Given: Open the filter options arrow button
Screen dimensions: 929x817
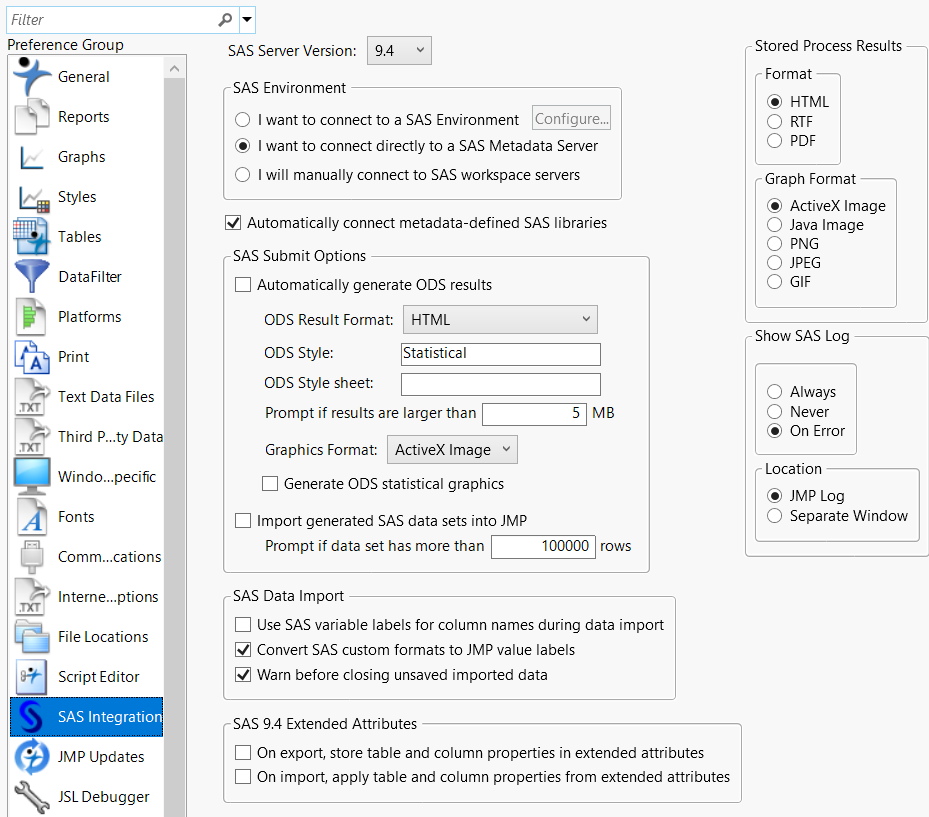Looking at the screenshot, I should [247, 19].
